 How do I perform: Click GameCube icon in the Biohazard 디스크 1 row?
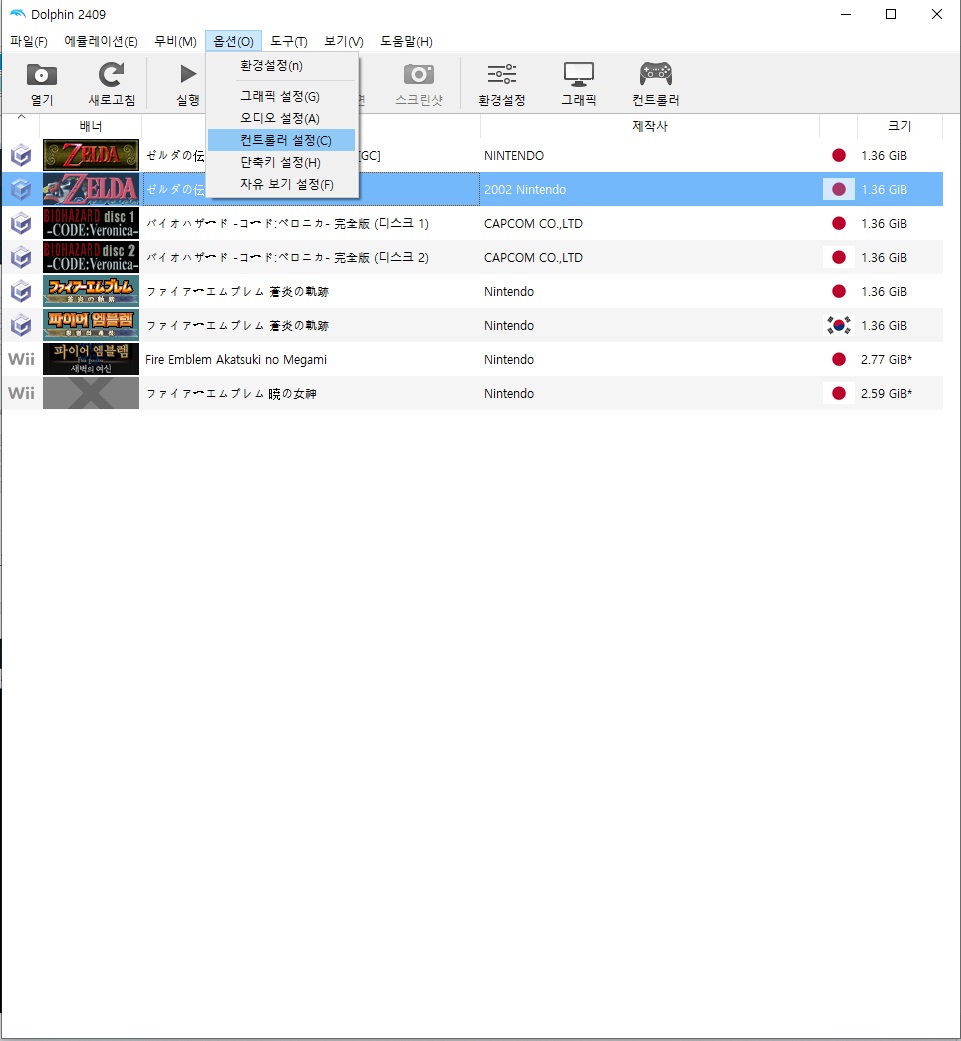[x=21, y=223]
